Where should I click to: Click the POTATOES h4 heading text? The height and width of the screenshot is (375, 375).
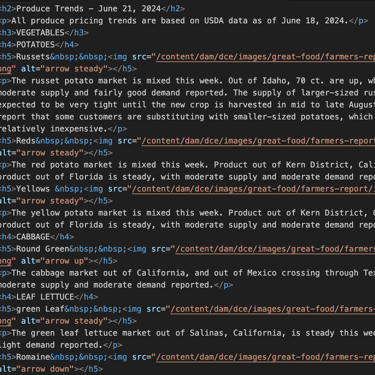pyautogui.click(x=35, y=45)
